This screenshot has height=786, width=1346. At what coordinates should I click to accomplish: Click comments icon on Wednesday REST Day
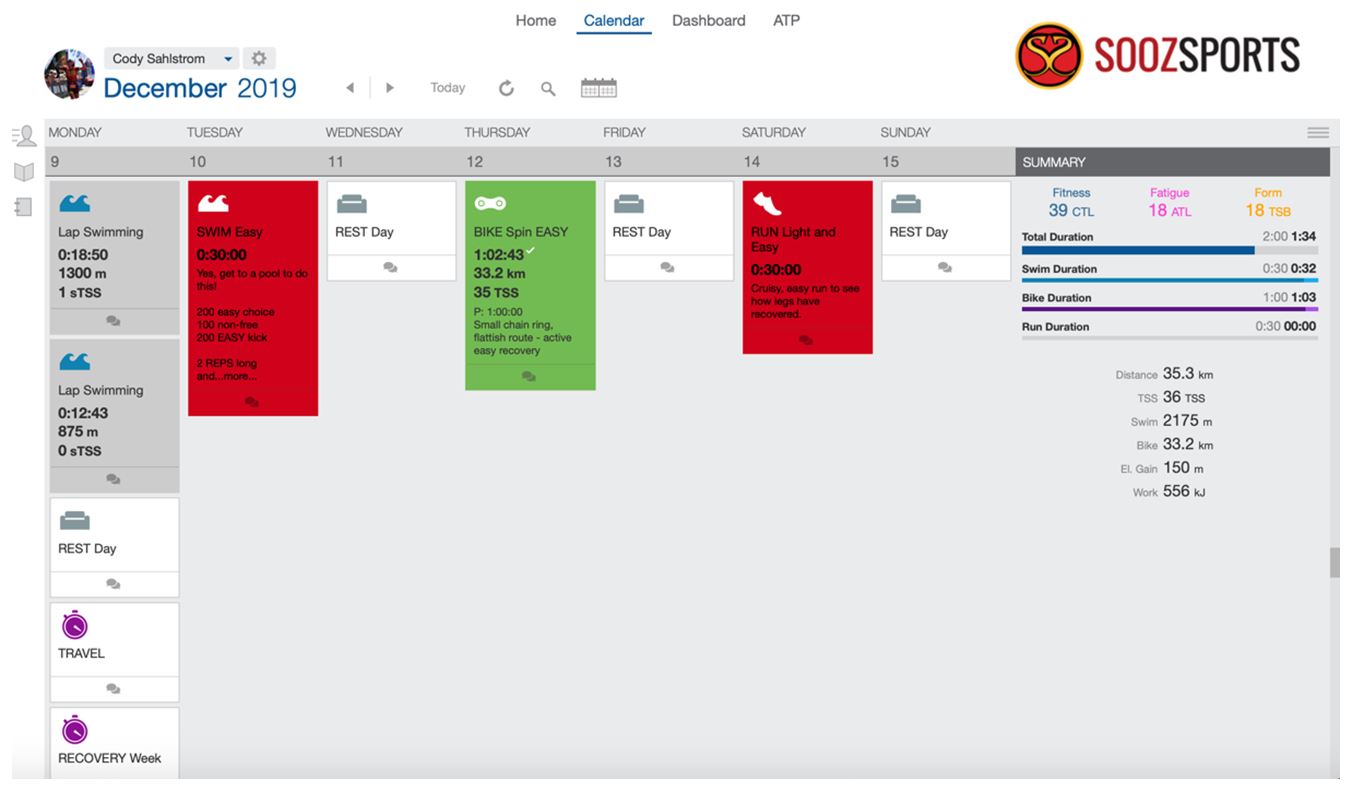(x=391, y=267)
